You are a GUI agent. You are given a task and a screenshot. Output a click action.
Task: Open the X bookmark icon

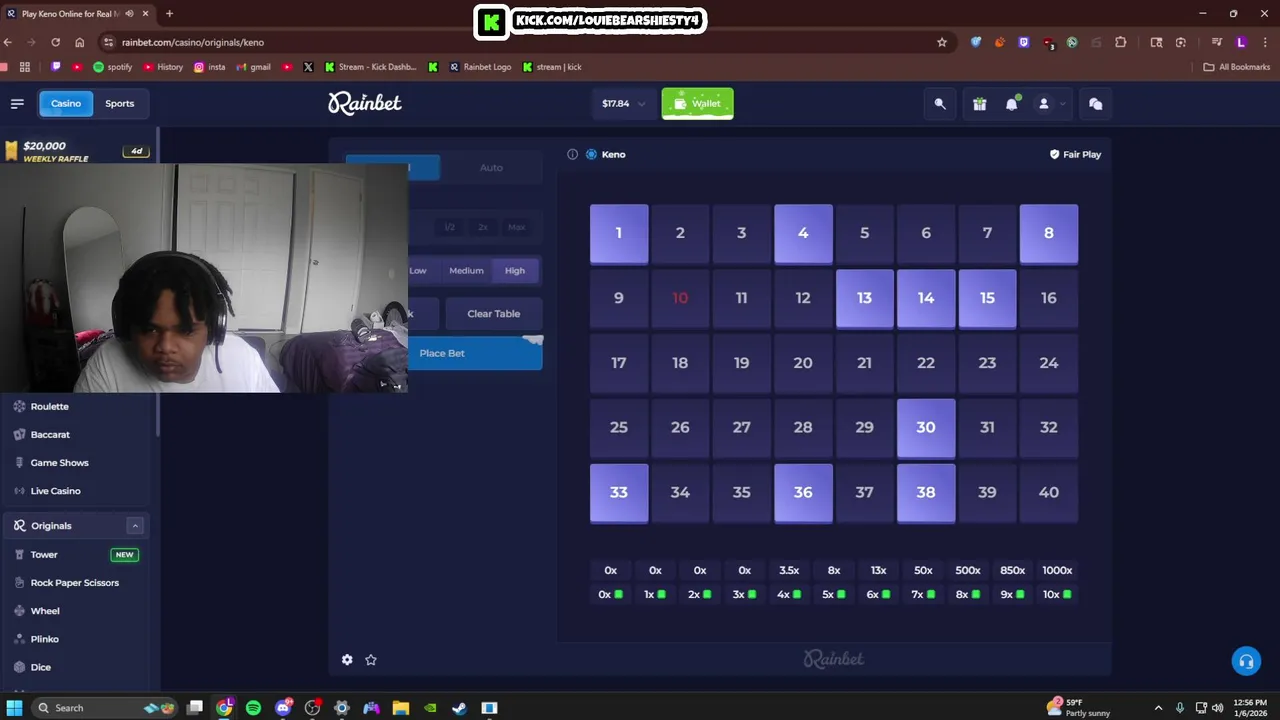click(x=308, y=67)
